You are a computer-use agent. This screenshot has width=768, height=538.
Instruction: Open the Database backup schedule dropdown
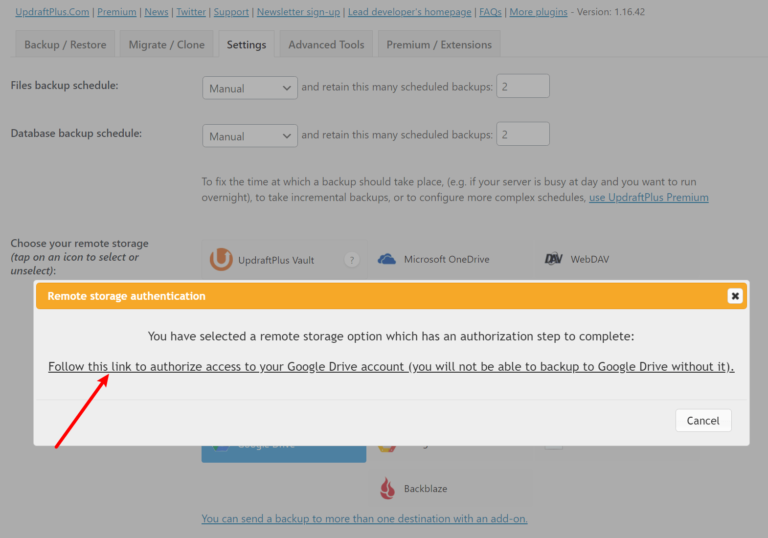pyautogui.click(x=250, y=136)
